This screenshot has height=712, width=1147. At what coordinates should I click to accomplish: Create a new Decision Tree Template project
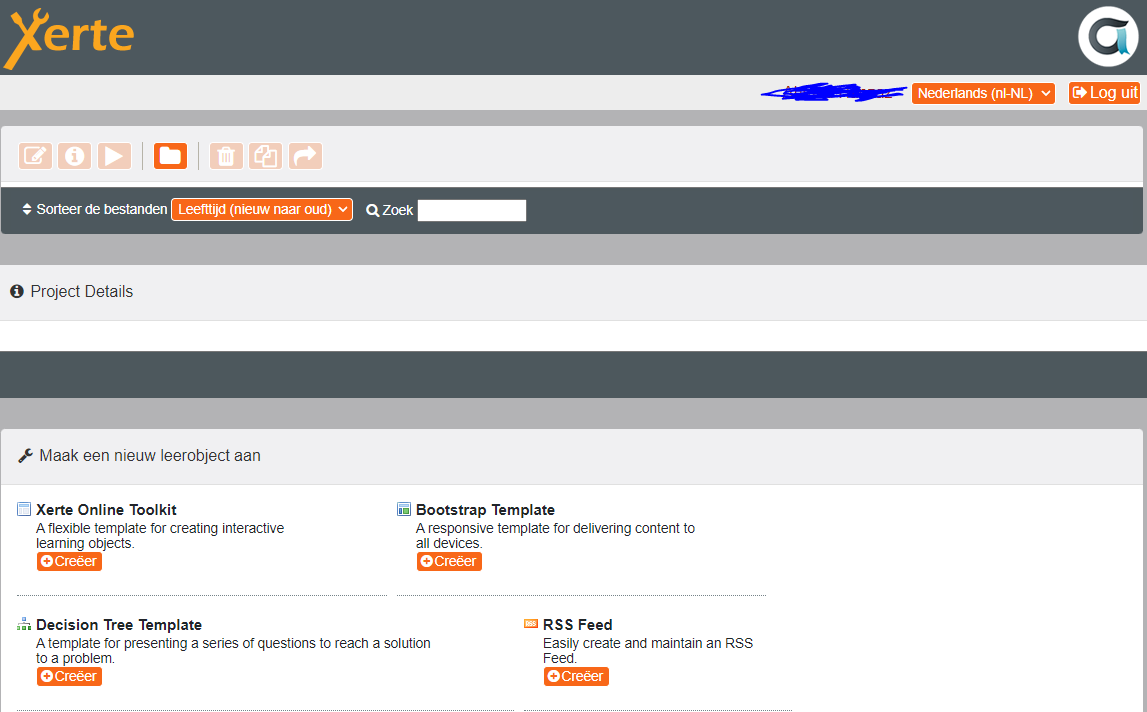69,676
